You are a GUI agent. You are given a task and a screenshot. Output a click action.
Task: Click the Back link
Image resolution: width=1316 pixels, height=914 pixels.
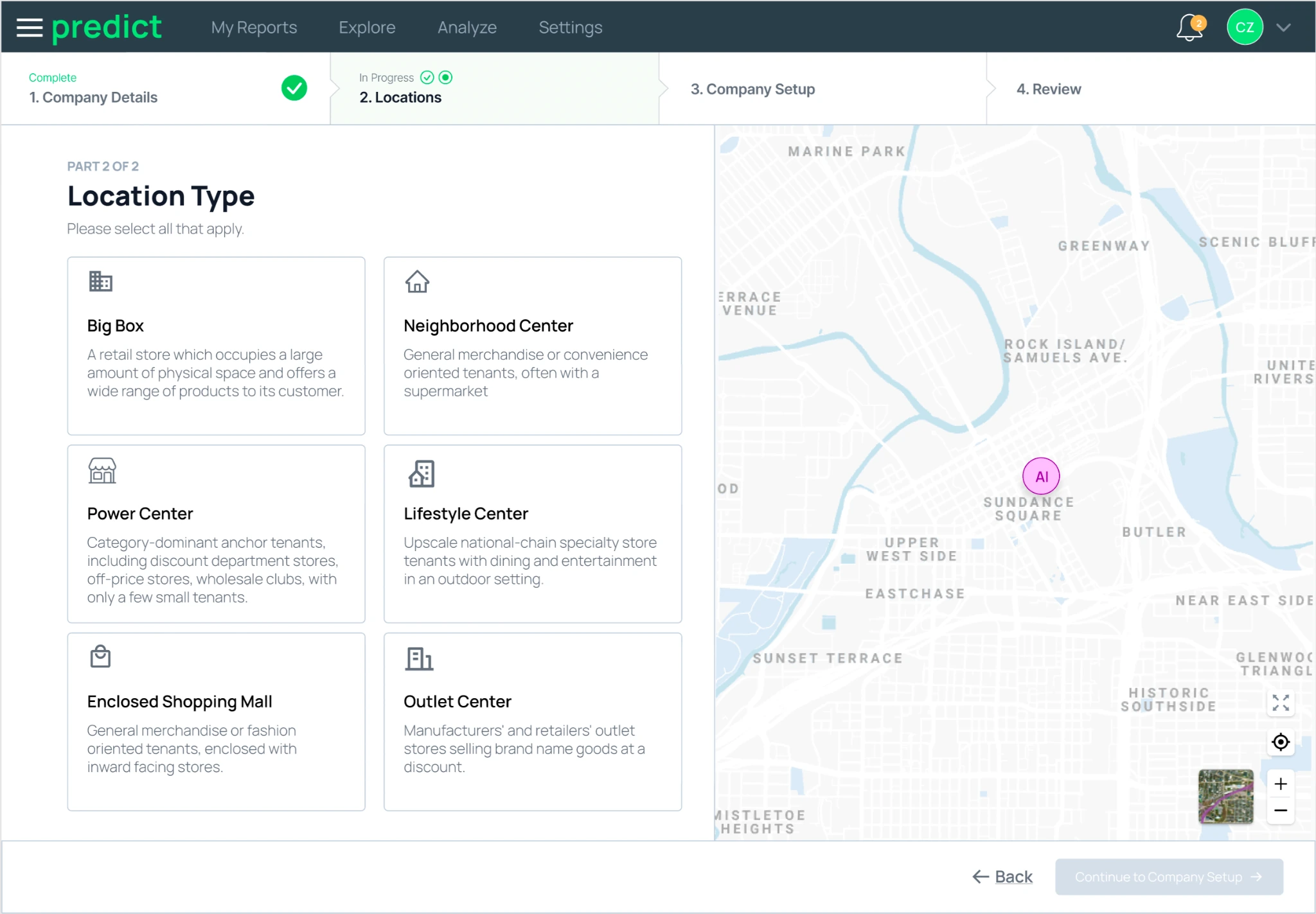[1002, 877]
